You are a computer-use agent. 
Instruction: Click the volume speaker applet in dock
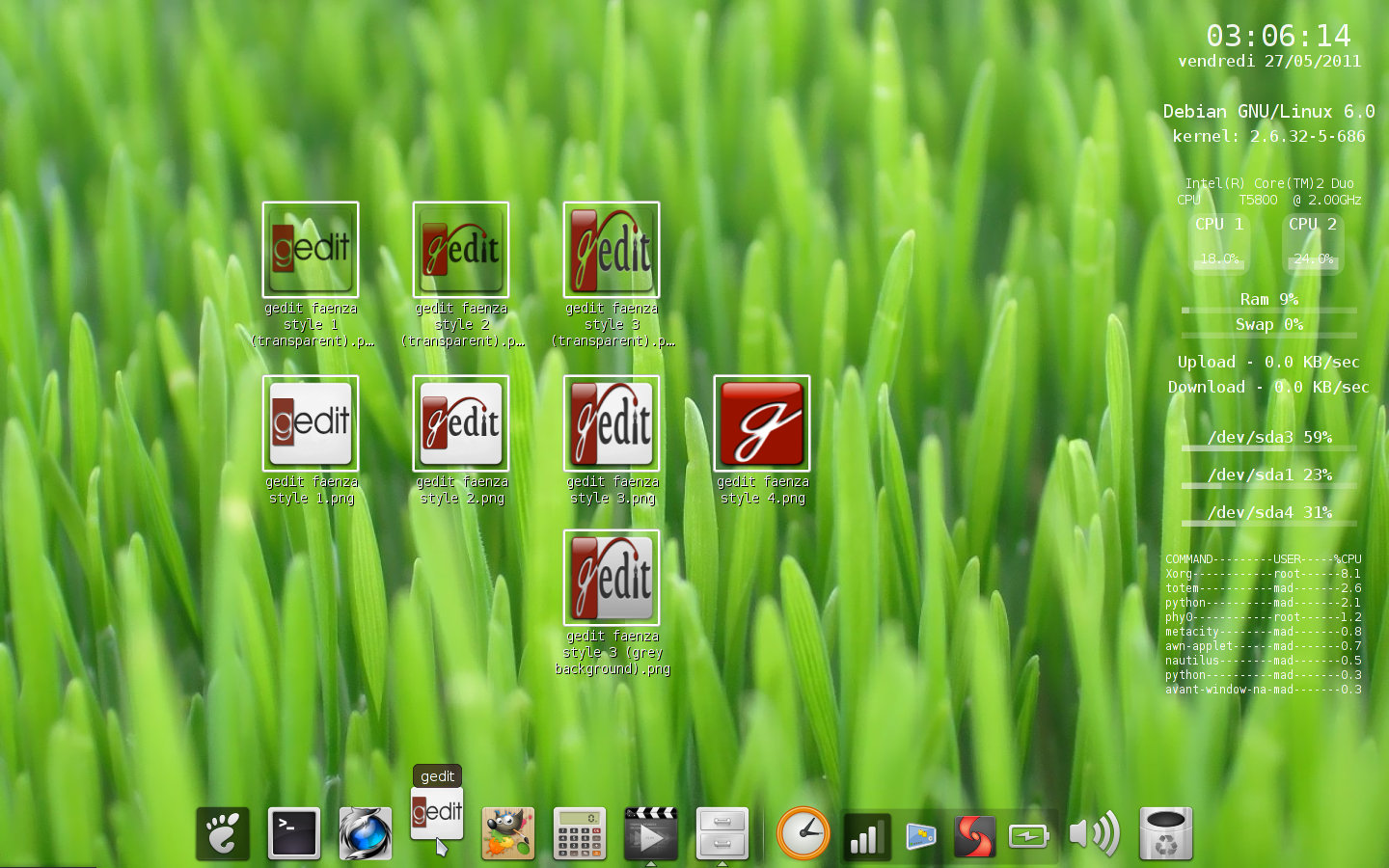tap(1095, 833)
